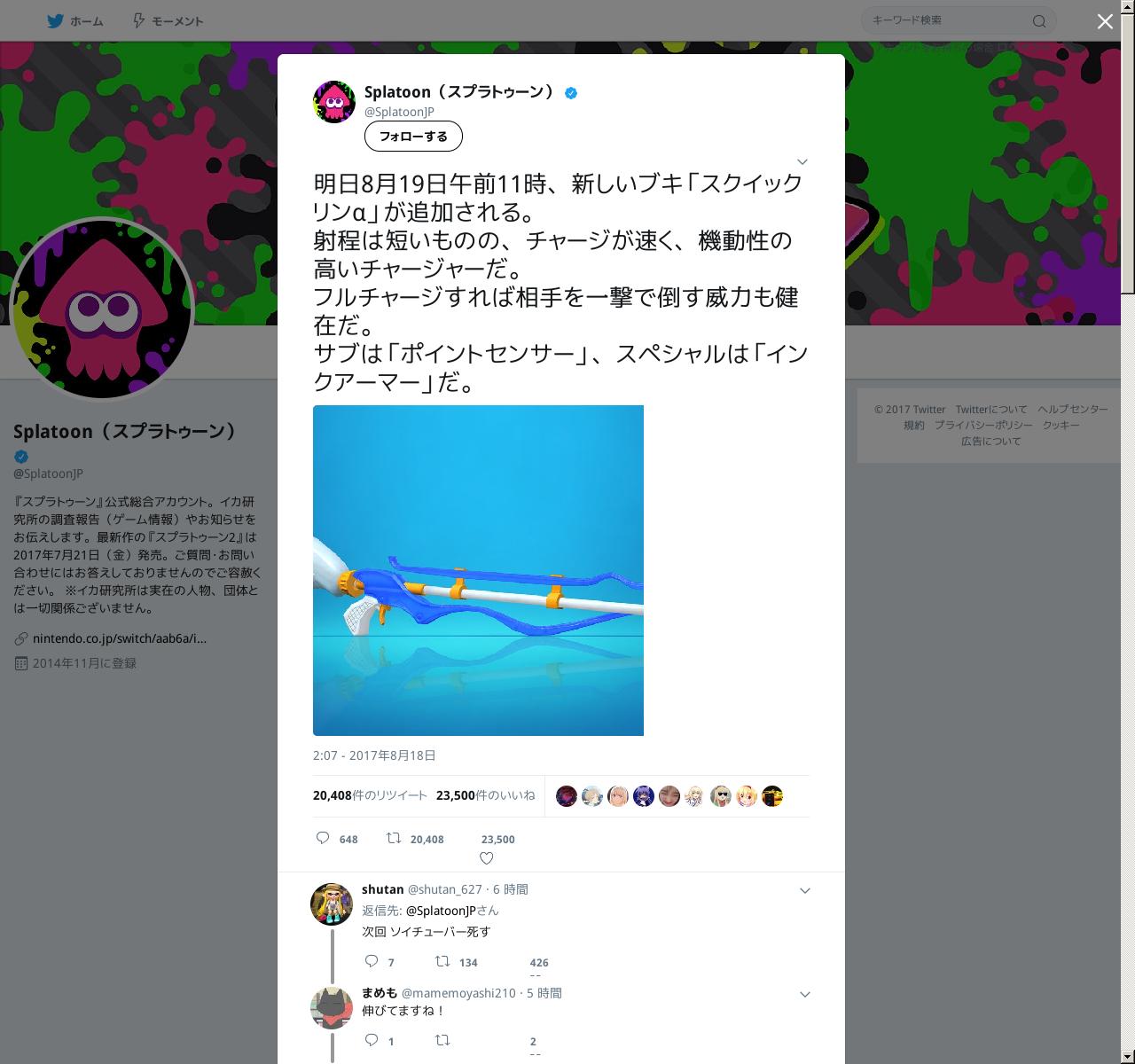The height and width of the screenshot is (1064, 1135).
Task: Click the reply bubble icon showing 648
Action: tap(323, 838)
